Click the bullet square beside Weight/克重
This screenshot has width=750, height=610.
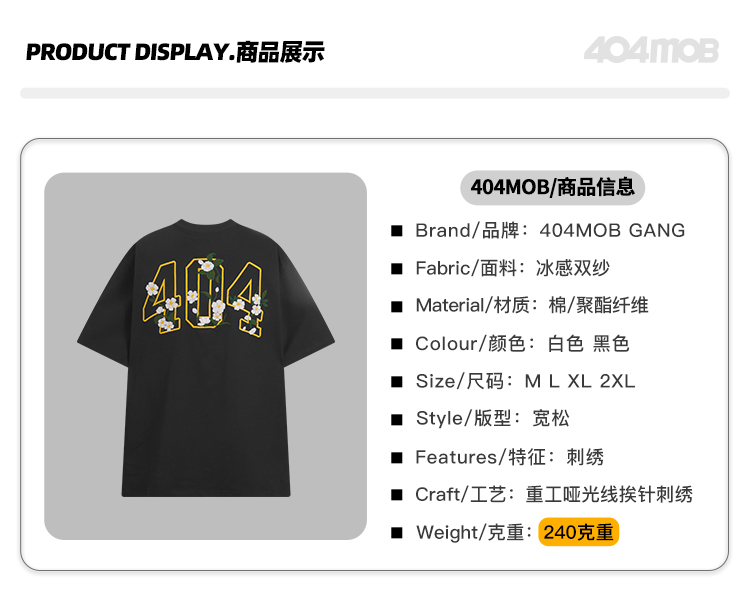[397, 532]
